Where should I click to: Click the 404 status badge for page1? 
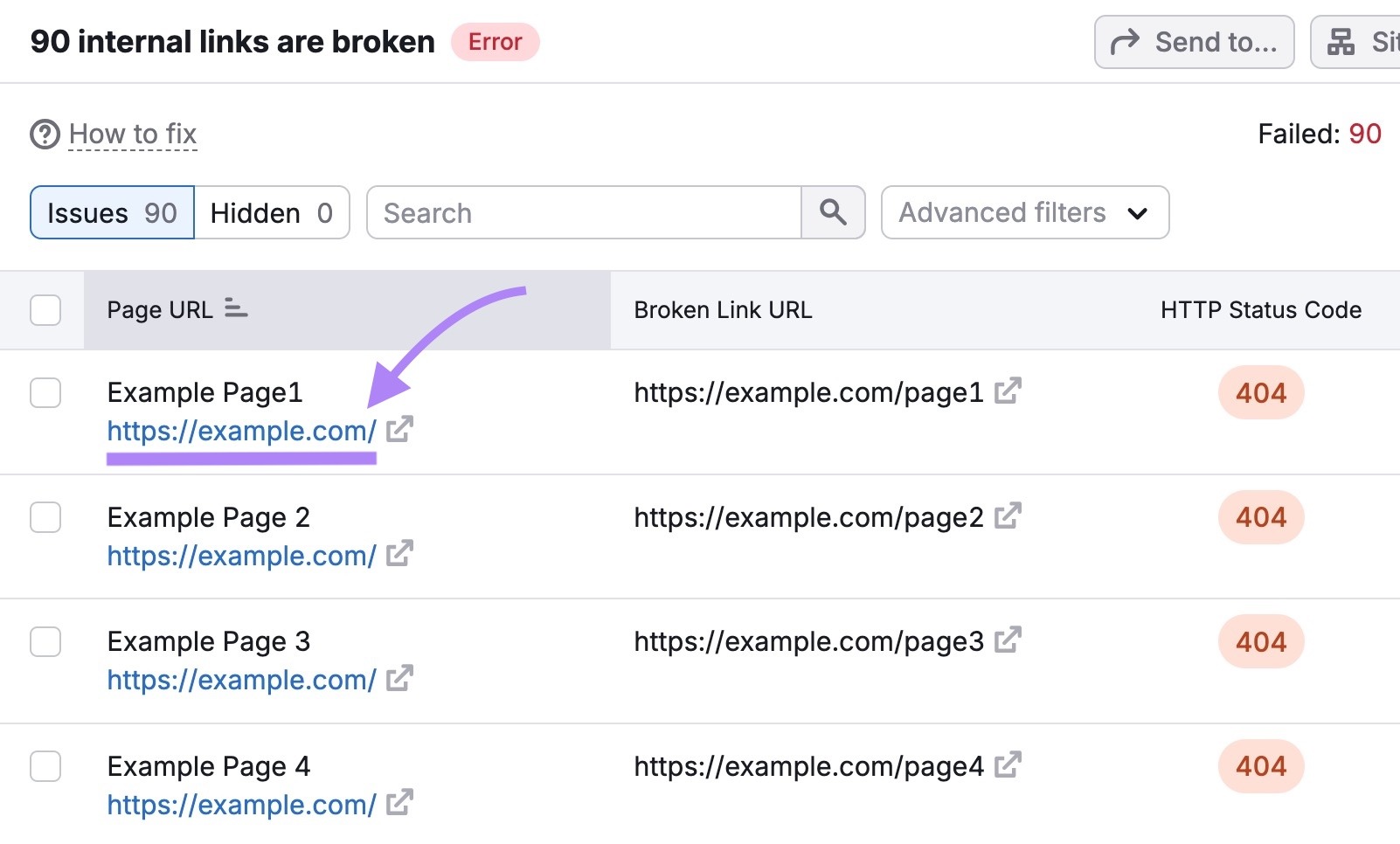click(x=1260, y=392)
